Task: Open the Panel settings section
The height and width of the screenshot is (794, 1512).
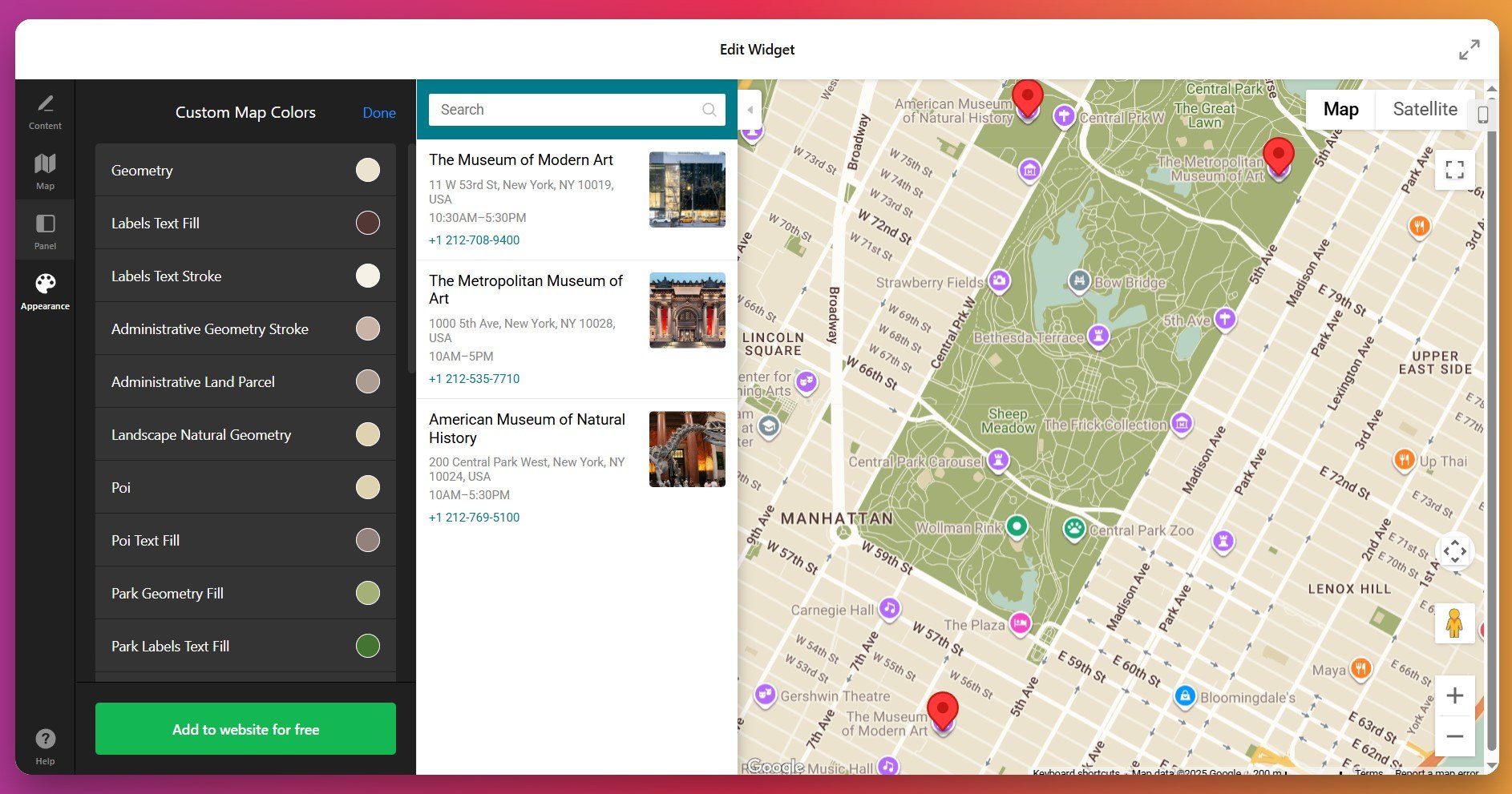Action: [x=45, y=230]
